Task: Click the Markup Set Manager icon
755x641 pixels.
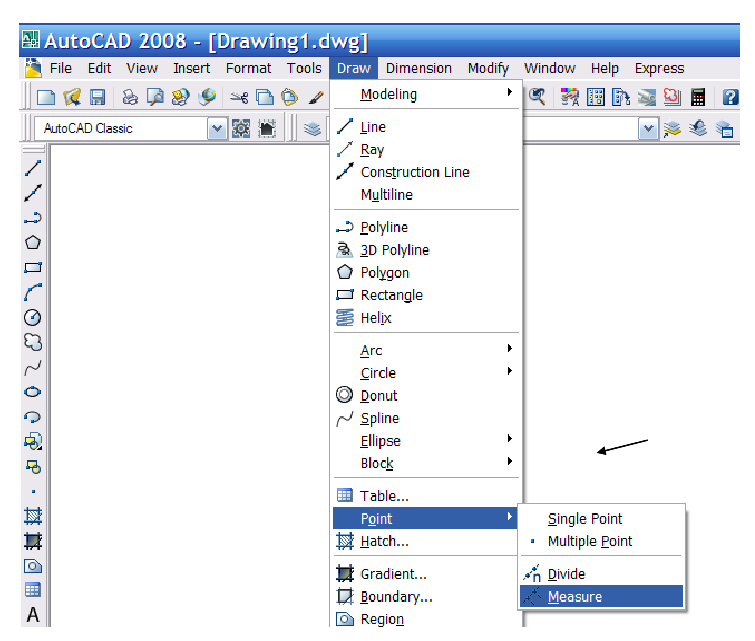Action: point(672,97)
